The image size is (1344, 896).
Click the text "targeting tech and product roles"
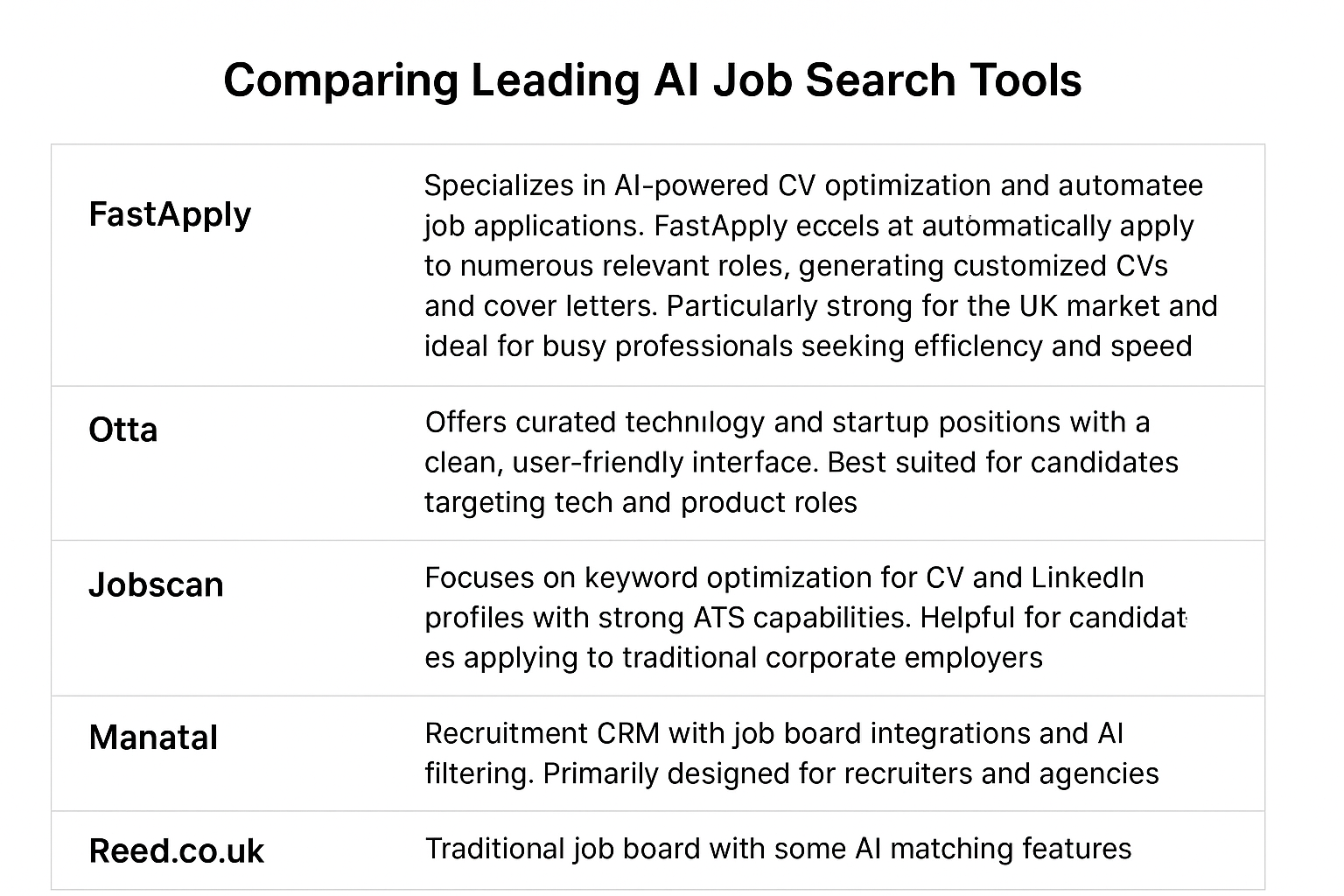640,502
